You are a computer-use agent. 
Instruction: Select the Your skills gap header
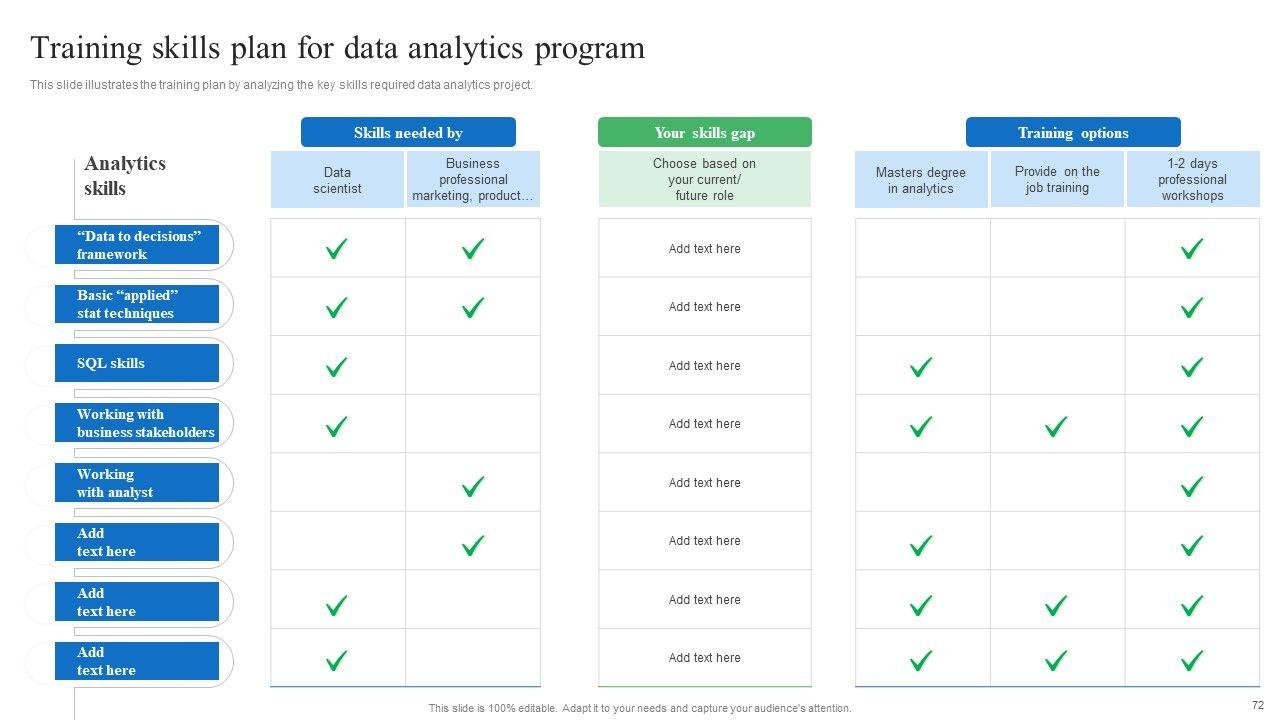point(704,133)
